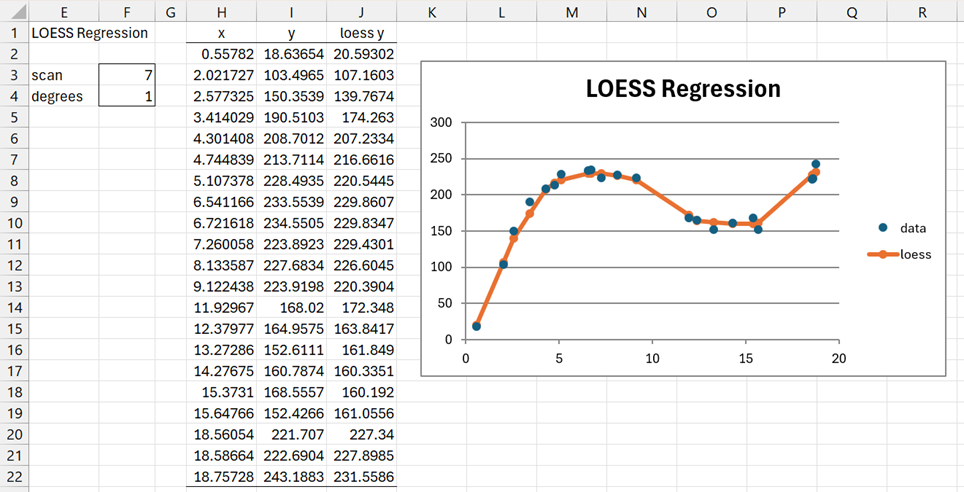This screenshot has width=964, height=492.
Task: Click the row 1 header
Action: tap(14, 33)
